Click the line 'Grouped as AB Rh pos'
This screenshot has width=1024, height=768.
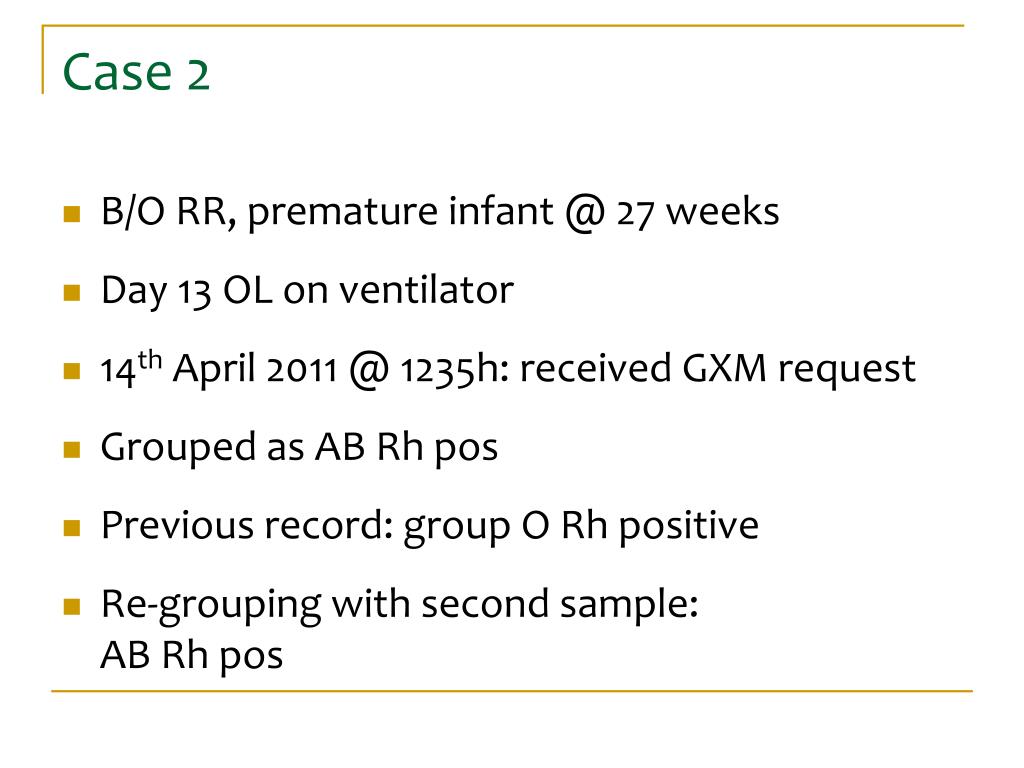pos(299,448)
